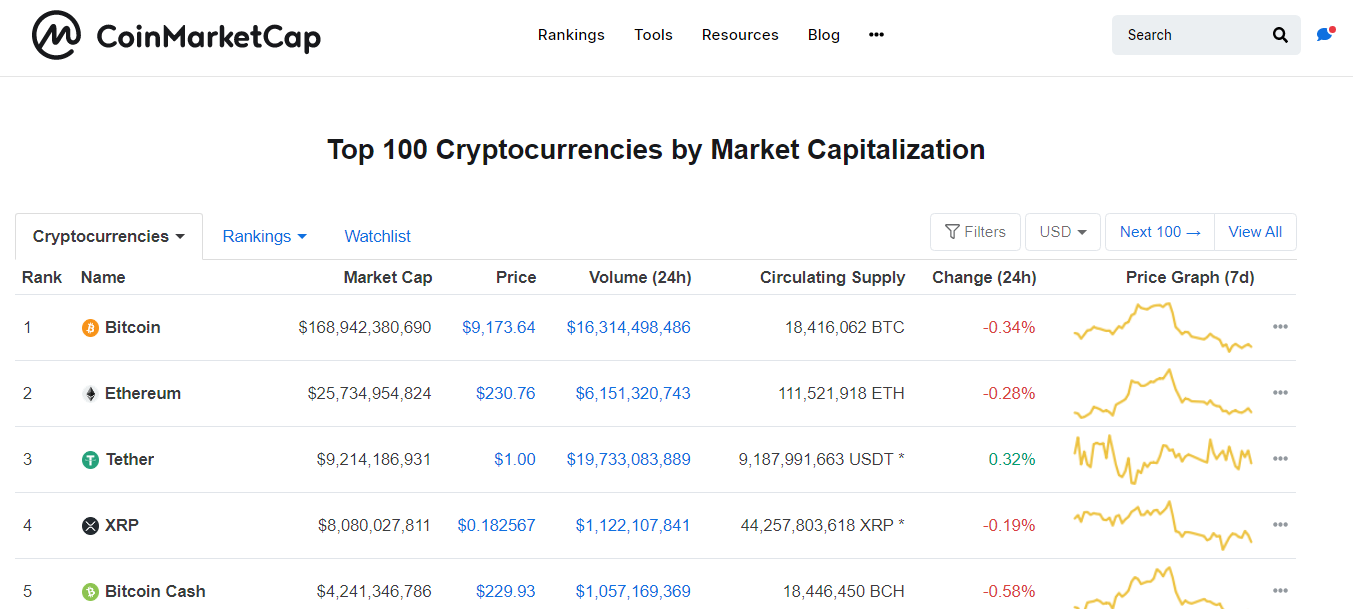1353x609 pixels.
Task: Click the Next 100 link
Action: coord(1159,231)
